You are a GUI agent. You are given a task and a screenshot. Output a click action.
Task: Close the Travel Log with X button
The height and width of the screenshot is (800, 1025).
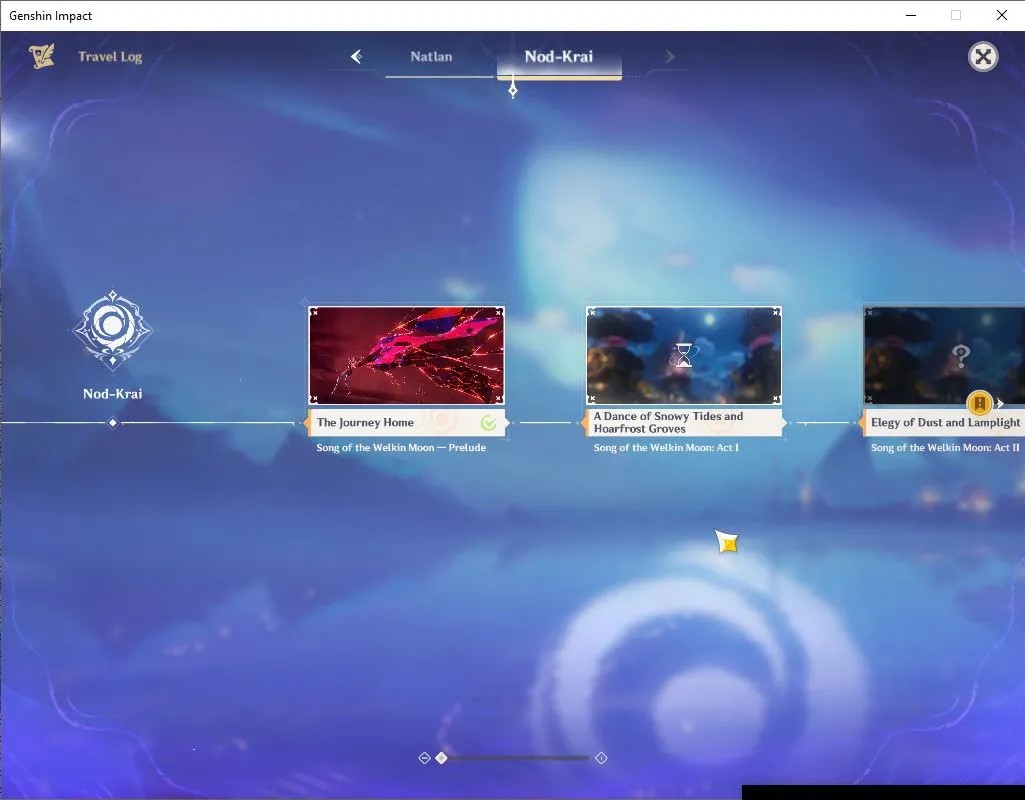[x=983, y=57]
